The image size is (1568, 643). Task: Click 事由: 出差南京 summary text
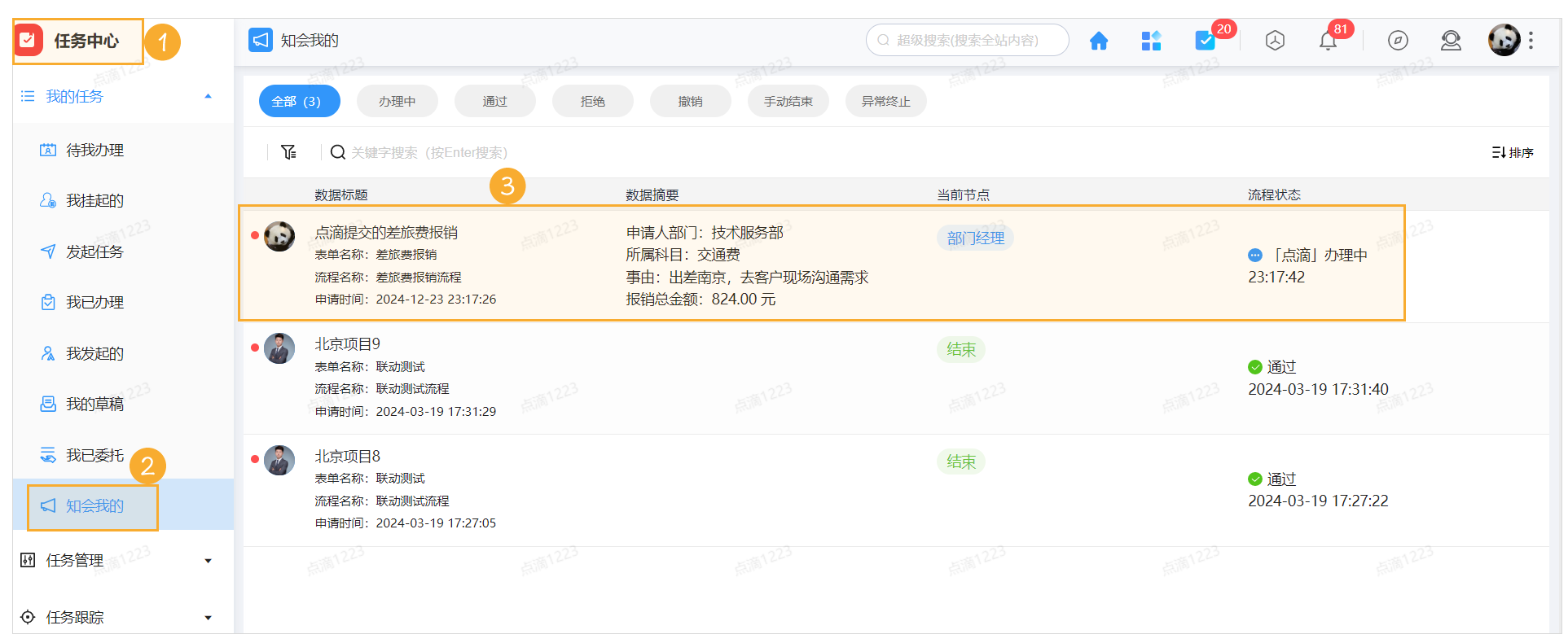747,278
